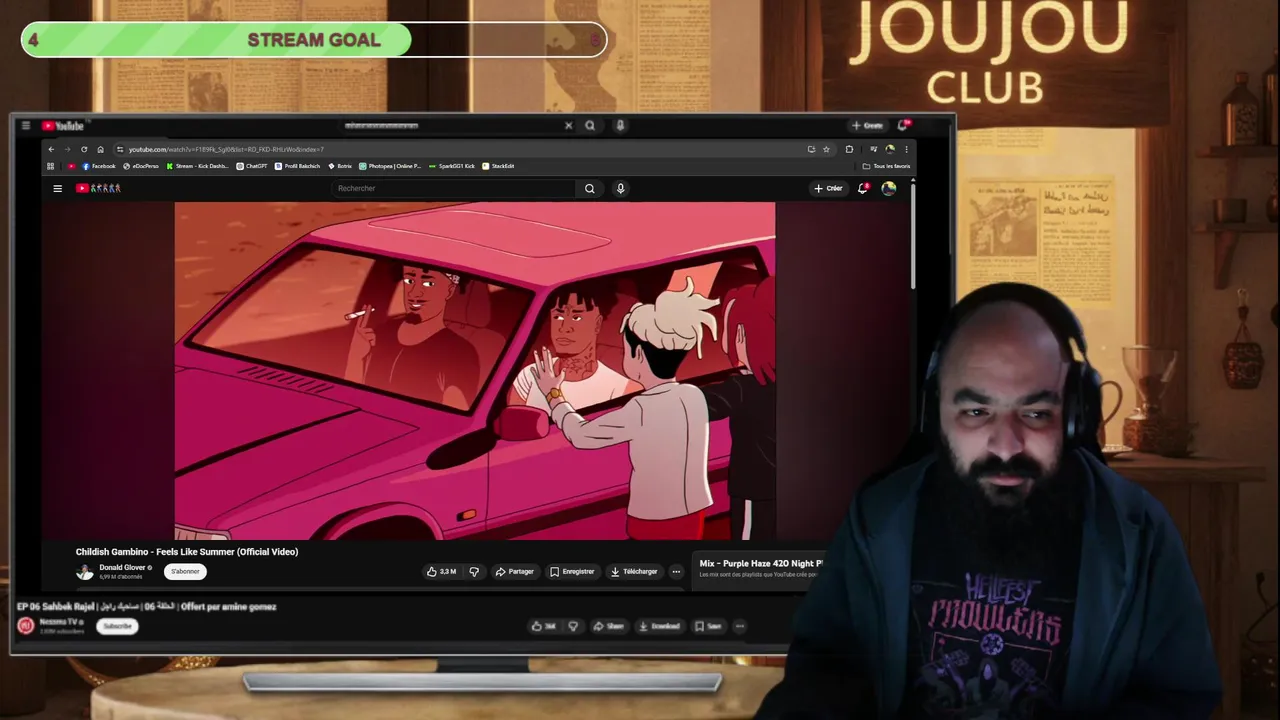The width and height of the screenshot is (1280, 720).
Task: Expand the Tous les favoris folder
Action: click(x=886, y=166)
